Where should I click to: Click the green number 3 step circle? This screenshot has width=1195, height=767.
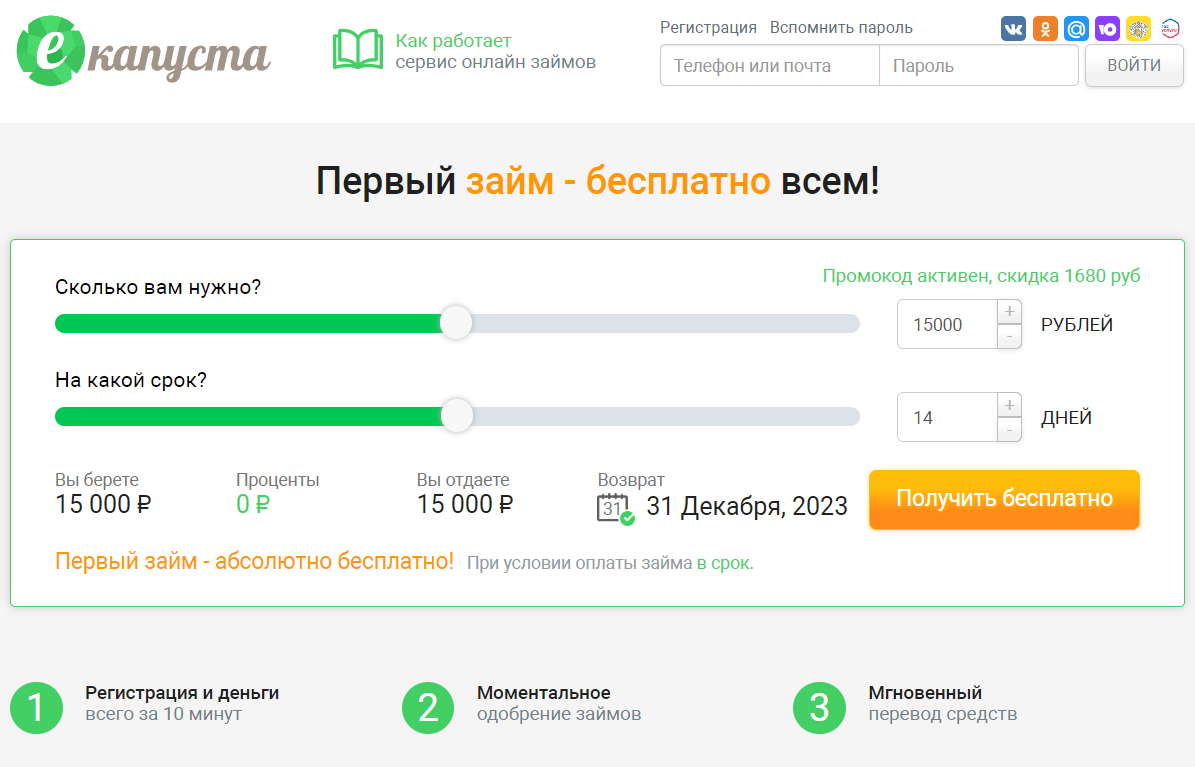(x=819, y=708)
